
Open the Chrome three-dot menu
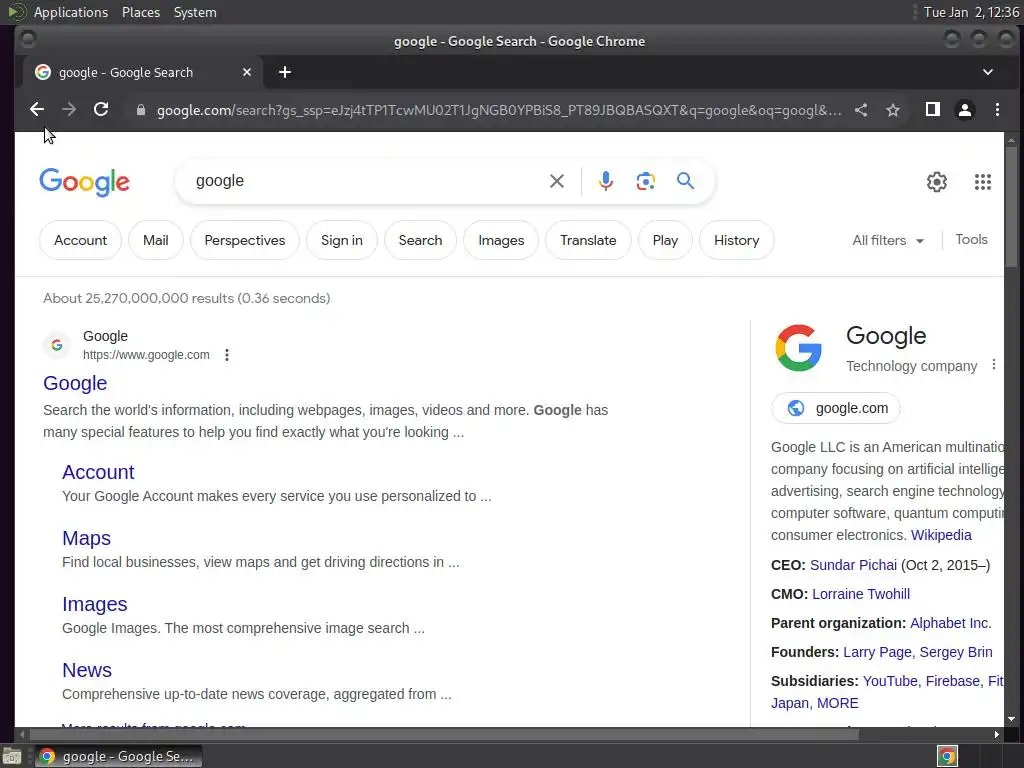tap(997, 110)
